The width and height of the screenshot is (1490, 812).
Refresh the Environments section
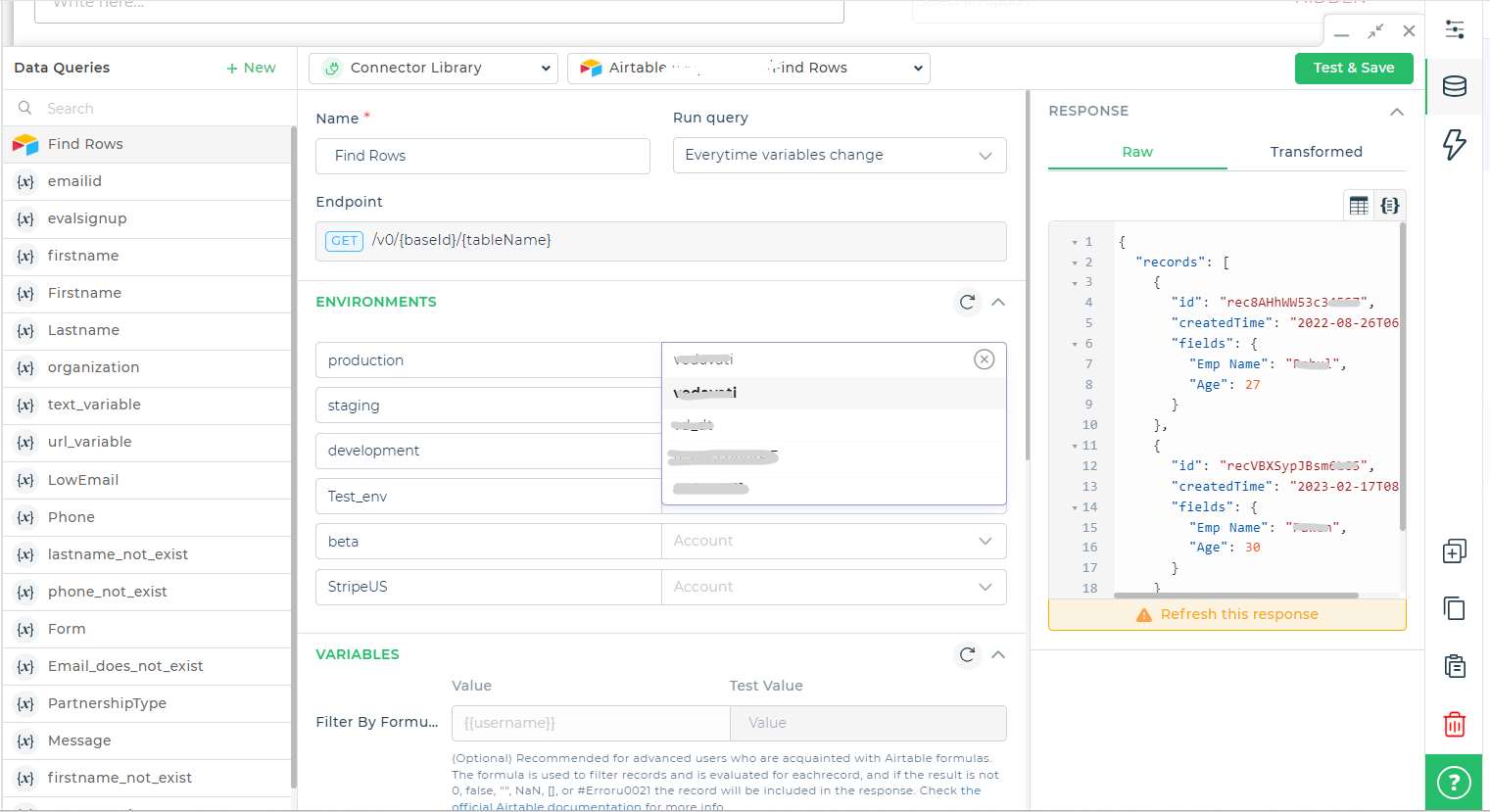coord(967,302)
